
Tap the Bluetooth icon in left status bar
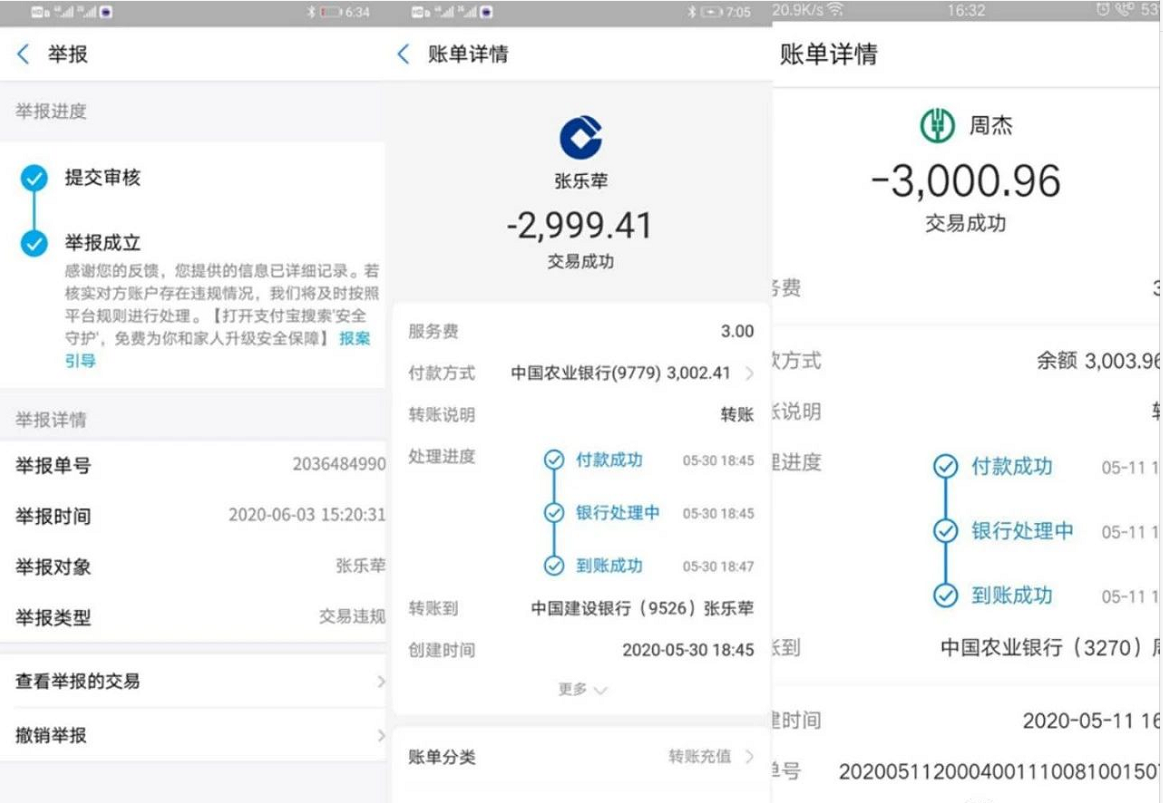click(311, 12)
